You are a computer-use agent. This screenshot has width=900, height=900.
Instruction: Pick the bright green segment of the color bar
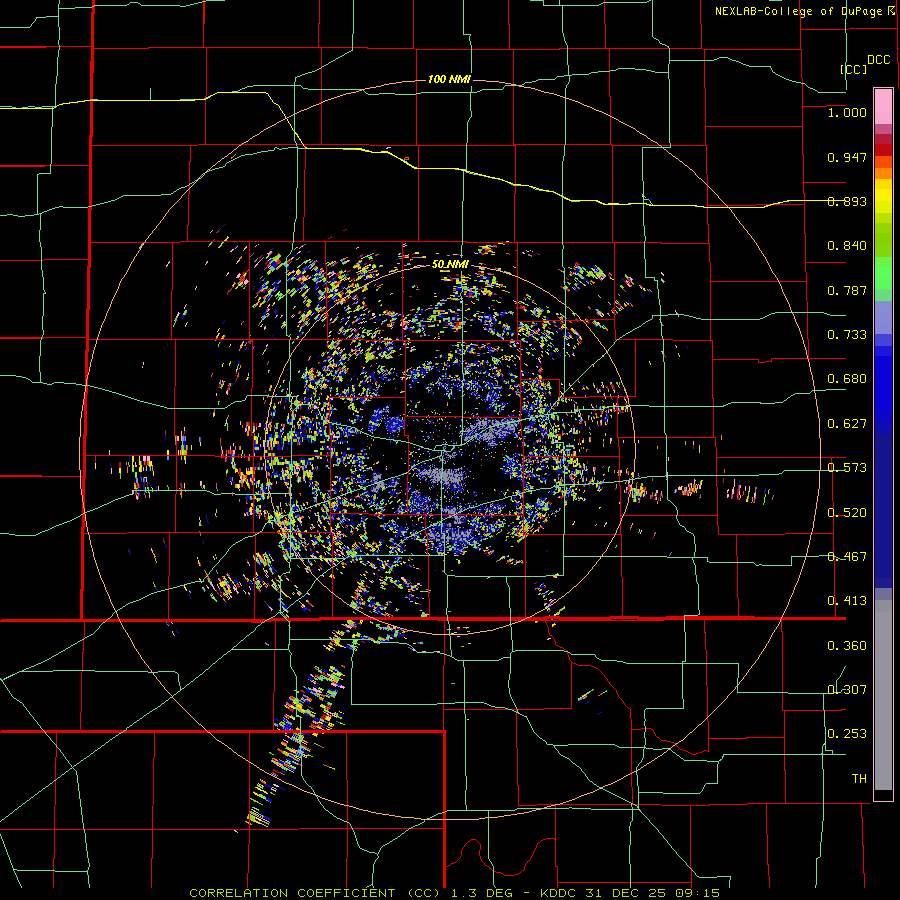coord(883,273)
